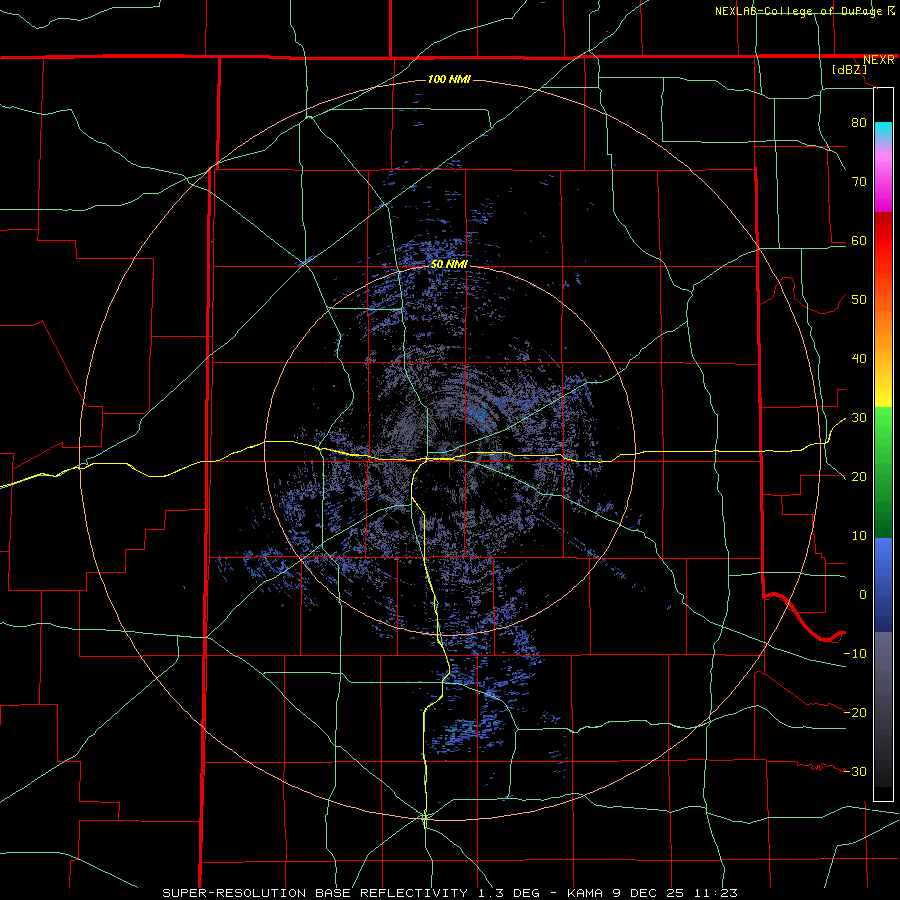Click the 60 value on the dBZ scale
900x900 pixels.
859,240
